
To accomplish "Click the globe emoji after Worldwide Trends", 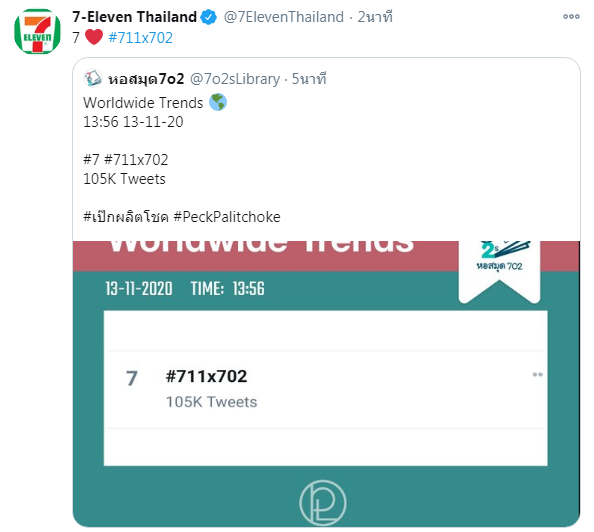I will click(x=218, y=102).
